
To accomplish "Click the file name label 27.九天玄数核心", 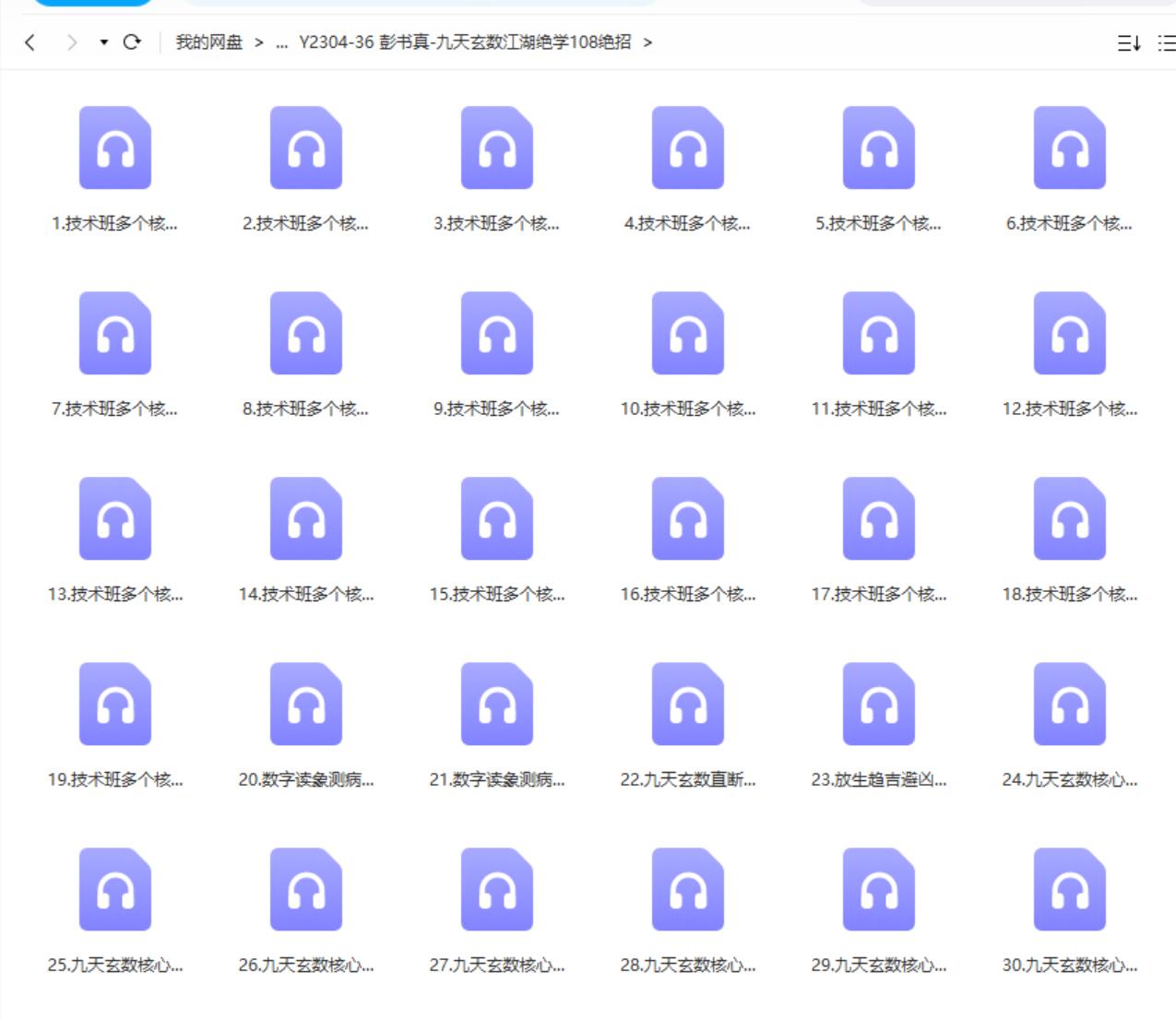I will point(497,966).
